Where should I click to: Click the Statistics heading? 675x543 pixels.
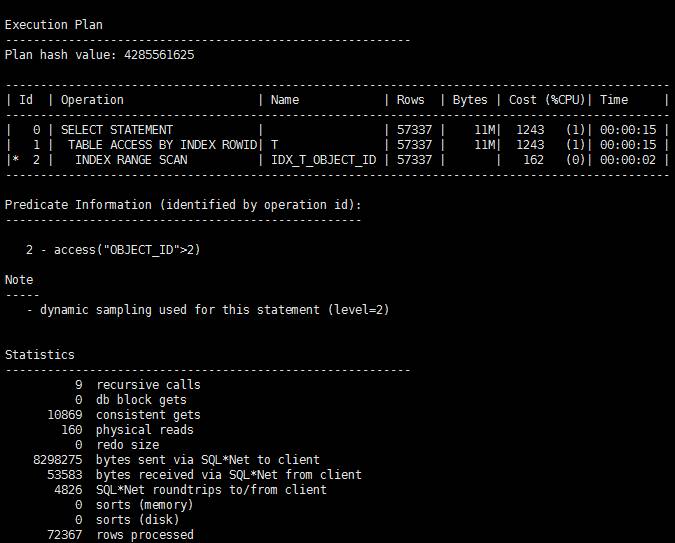[x=40, y=355]
